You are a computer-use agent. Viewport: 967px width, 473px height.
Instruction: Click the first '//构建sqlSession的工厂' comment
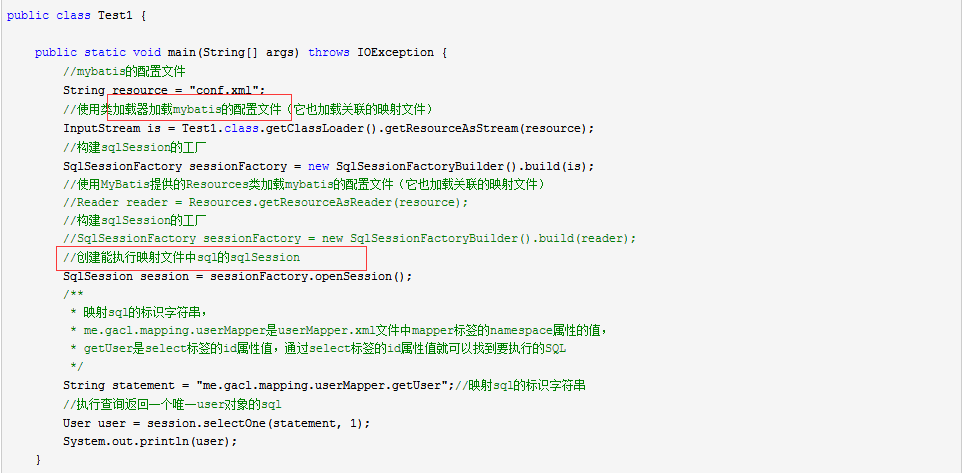point(134,147)
